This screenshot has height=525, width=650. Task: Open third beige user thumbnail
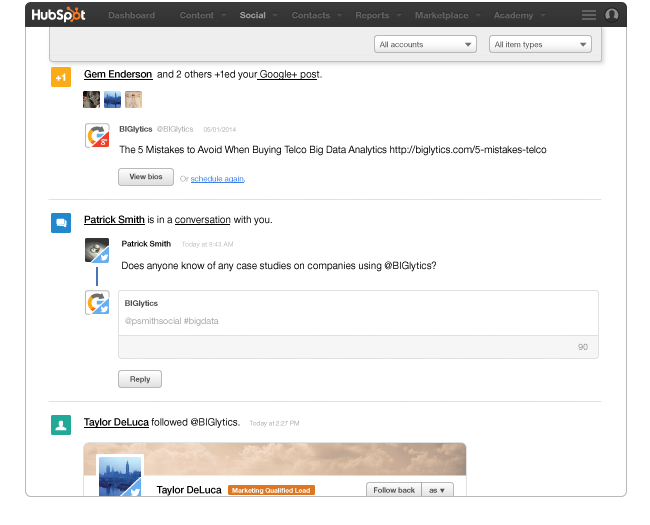point(133,100)
